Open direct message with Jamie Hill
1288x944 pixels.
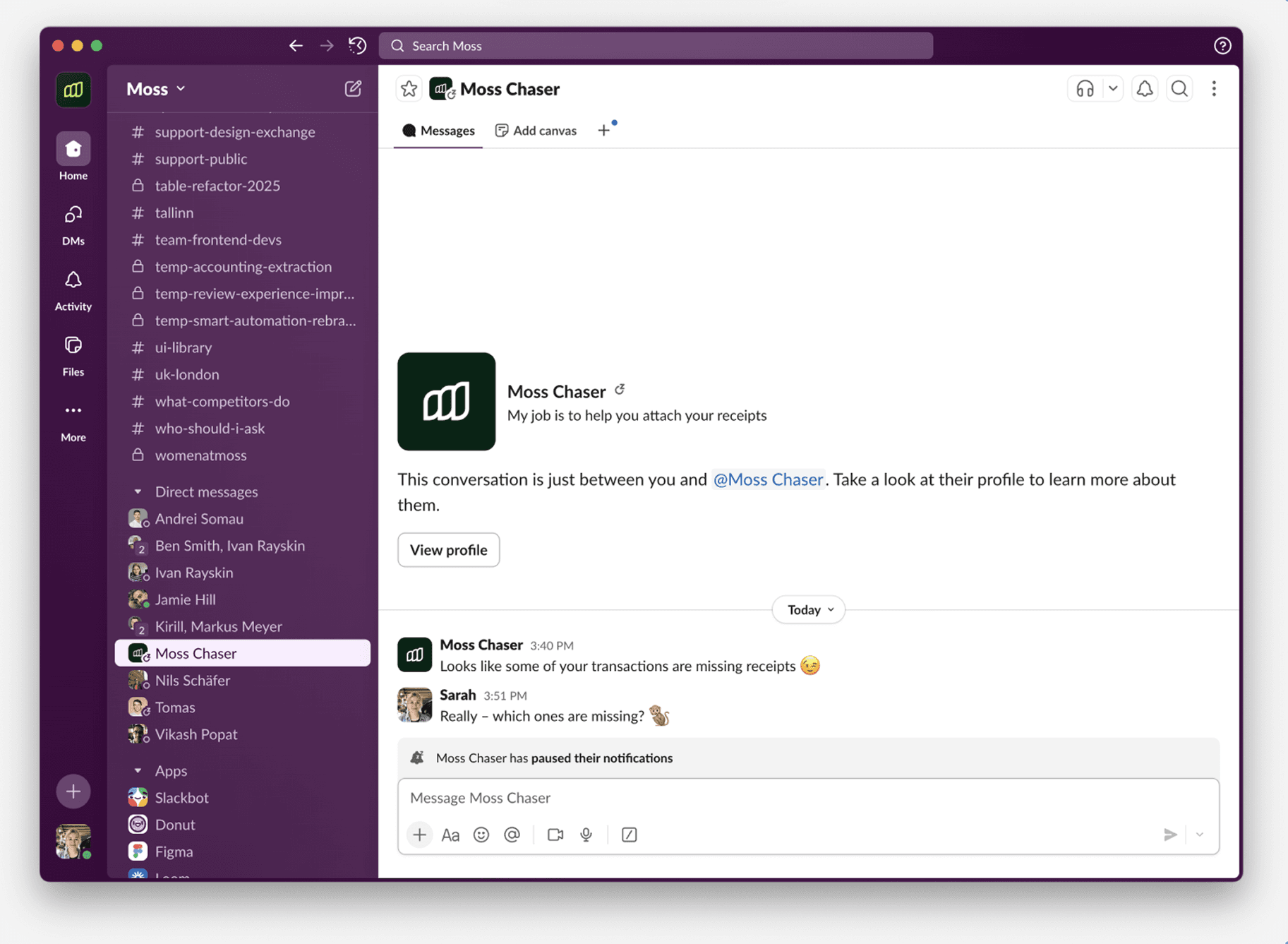[x=242, y=599]
